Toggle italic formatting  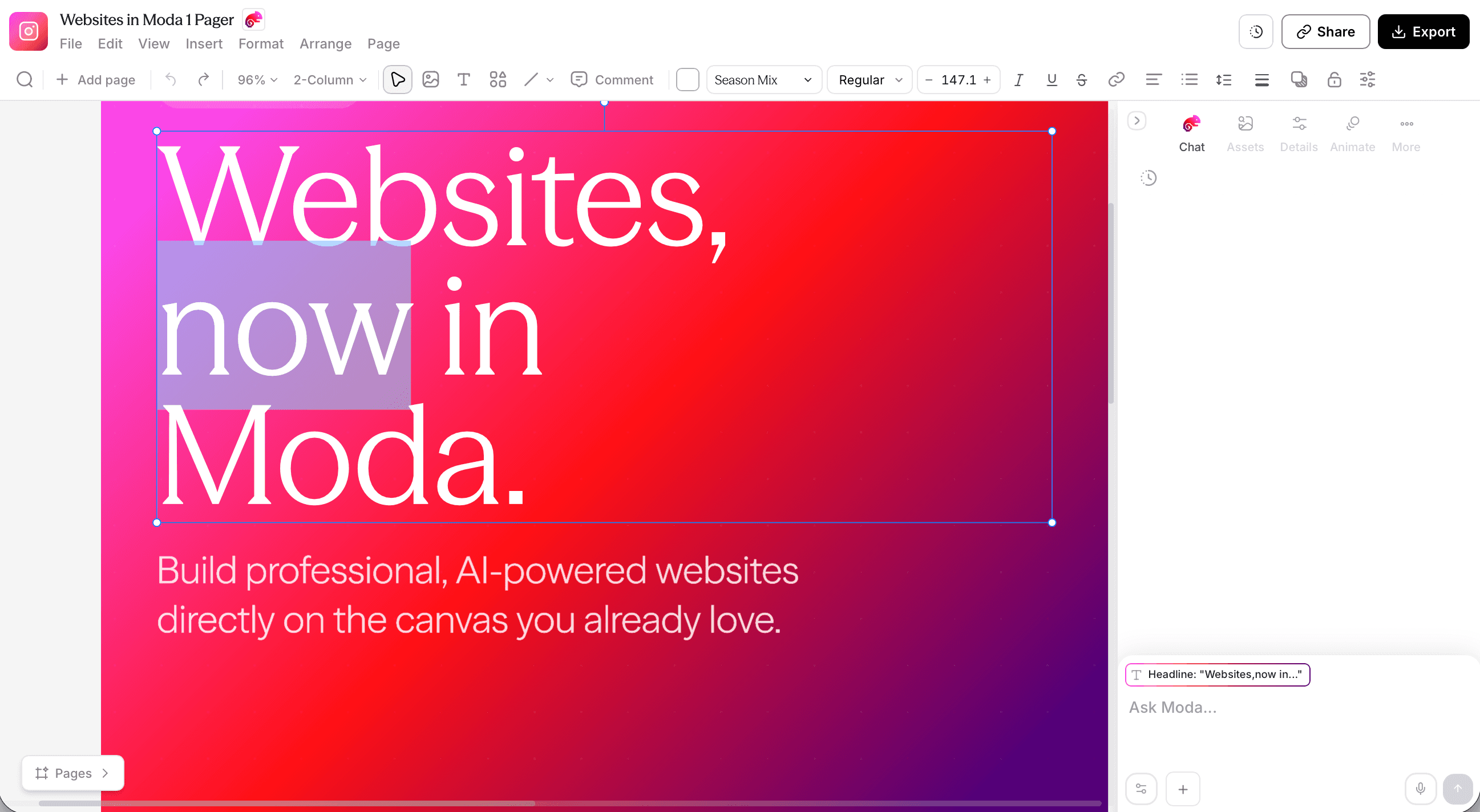click(1018, 80)
